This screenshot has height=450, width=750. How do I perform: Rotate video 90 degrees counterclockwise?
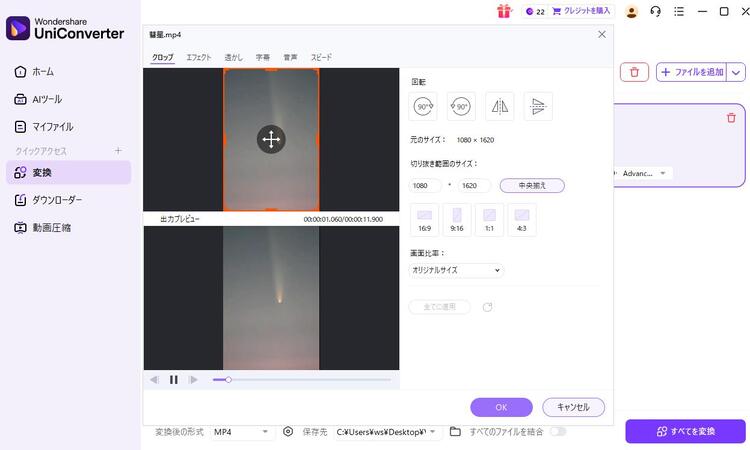point(461,106)
